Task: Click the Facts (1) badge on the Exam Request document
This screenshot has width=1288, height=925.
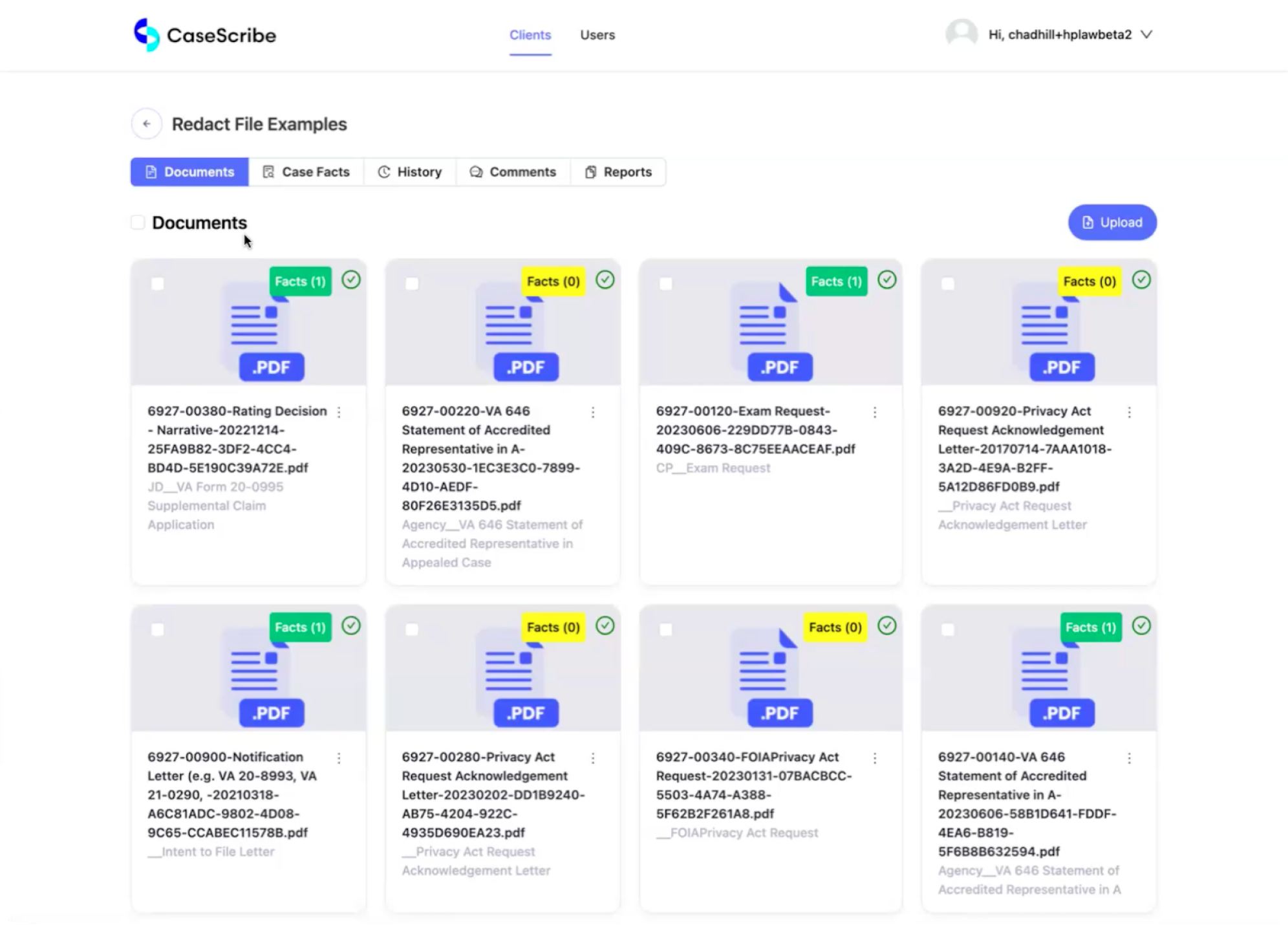Action: [836, 281]
